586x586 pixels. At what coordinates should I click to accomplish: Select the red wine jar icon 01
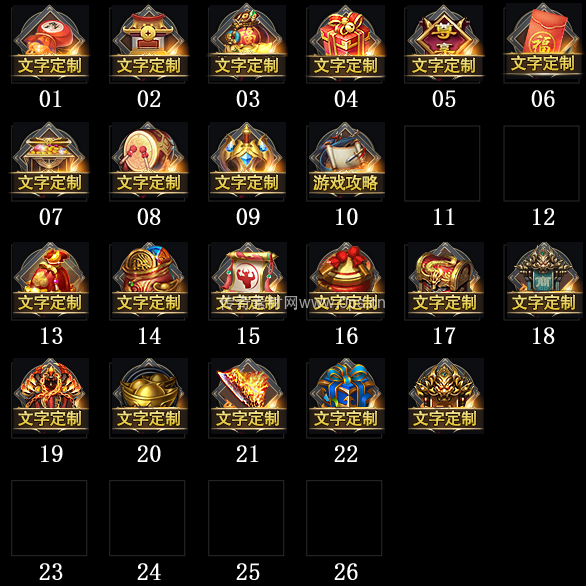coord(50,44)
